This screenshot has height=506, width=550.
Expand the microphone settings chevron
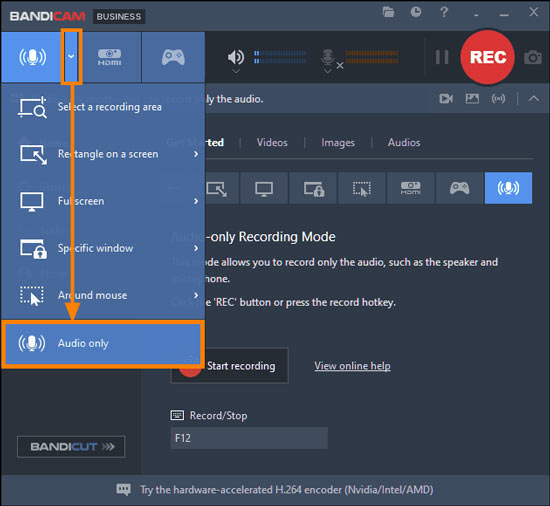point(328,71)
